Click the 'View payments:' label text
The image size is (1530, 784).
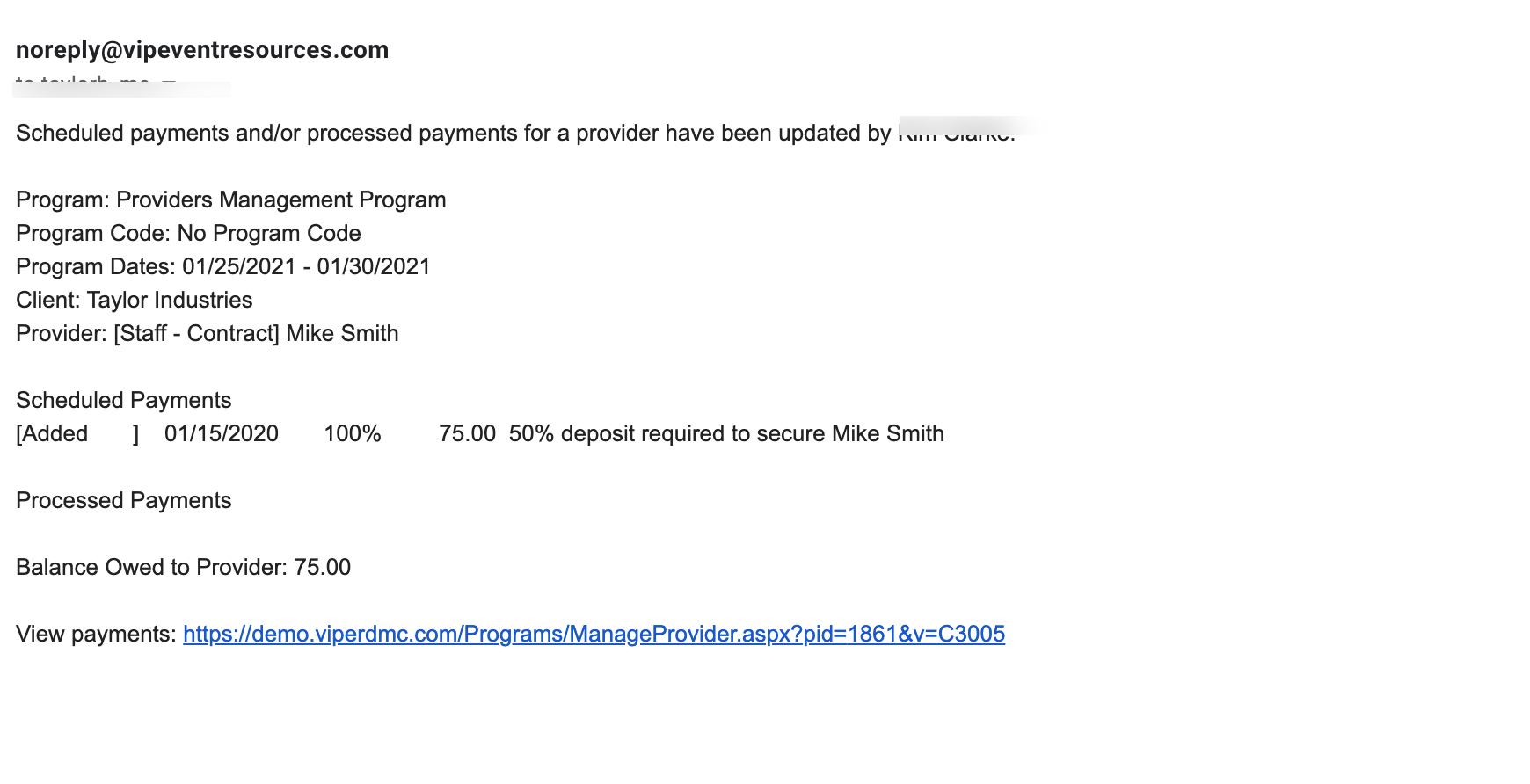coord(97,635)
